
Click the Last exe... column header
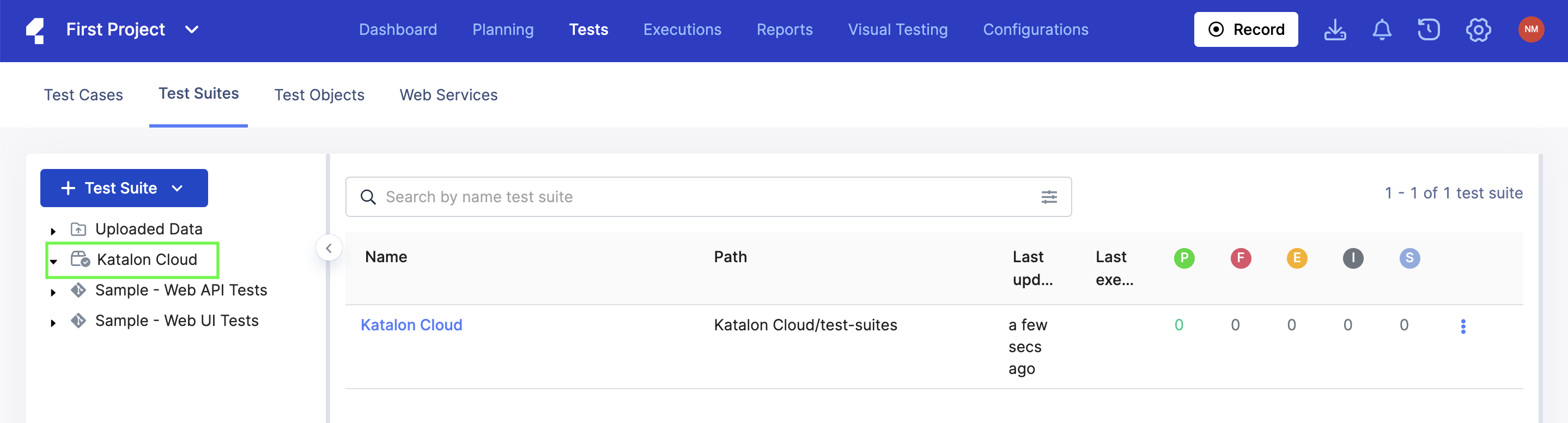[1114, 268]
